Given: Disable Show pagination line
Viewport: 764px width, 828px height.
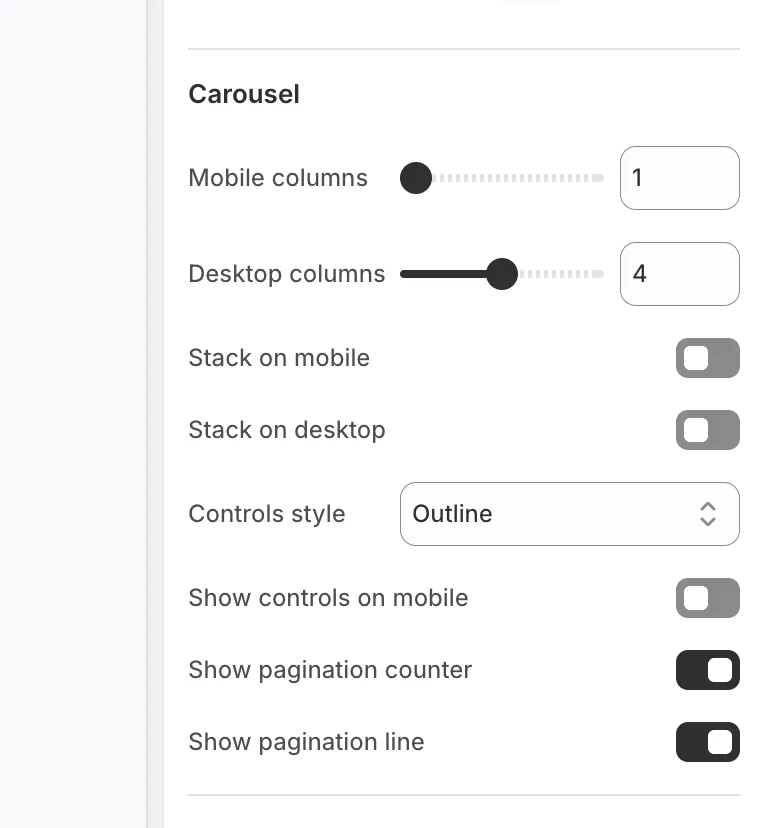Looking at the screenshot, I should click(708, 742).
